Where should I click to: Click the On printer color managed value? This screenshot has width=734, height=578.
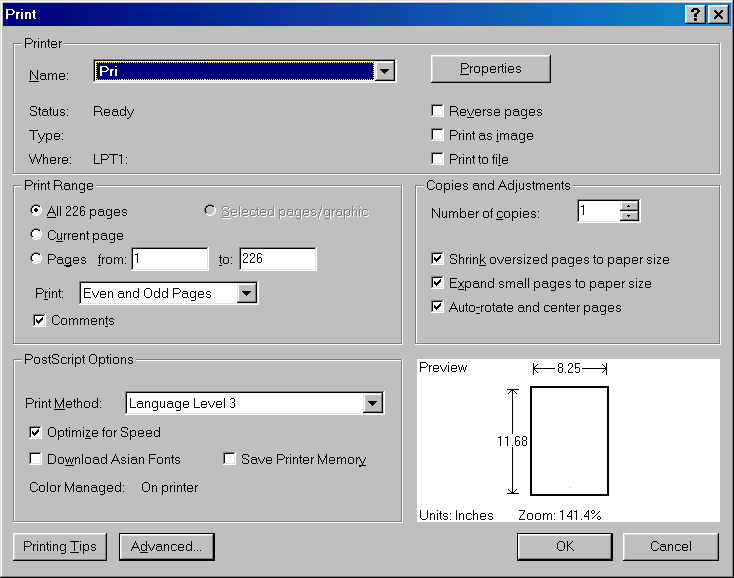tap(170, 488)
